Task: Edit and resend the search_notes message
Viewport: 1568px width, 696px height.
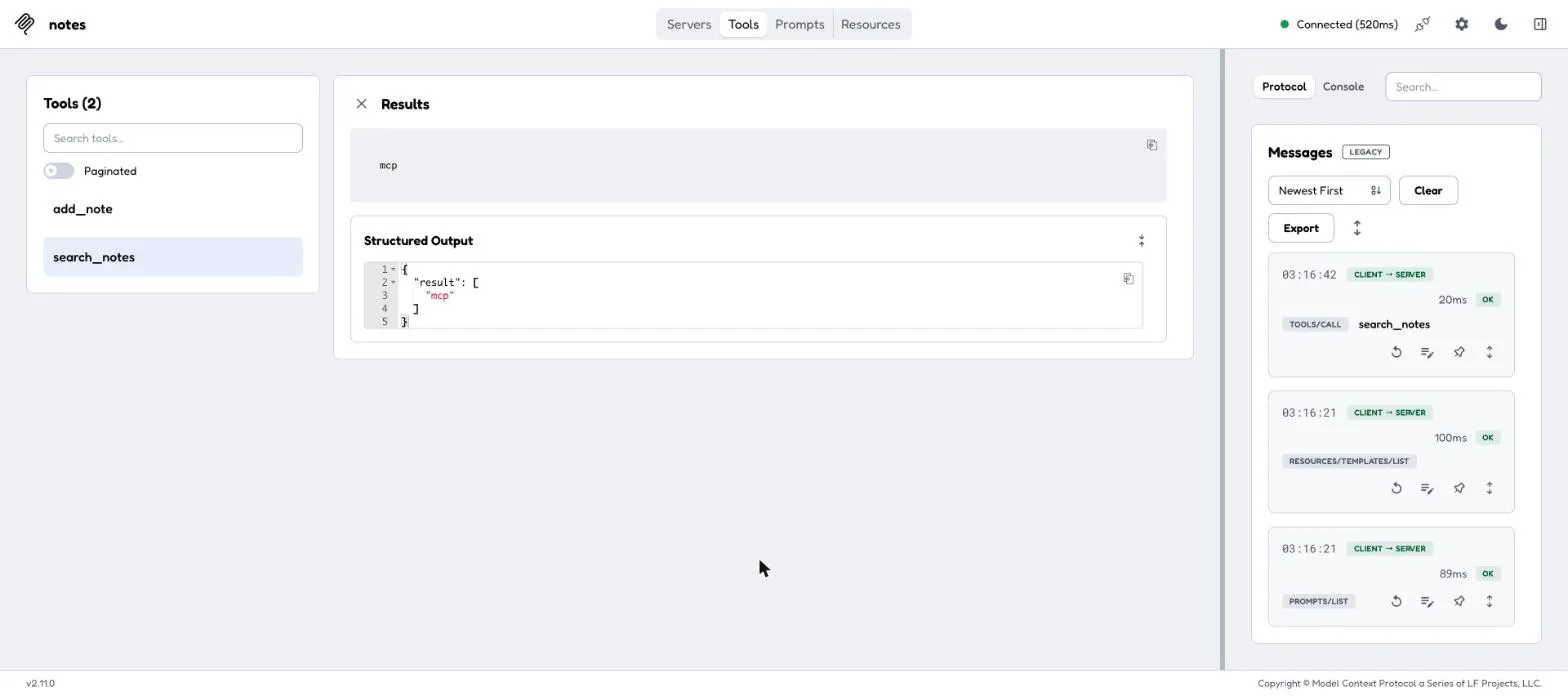Action: point(1427,352)
